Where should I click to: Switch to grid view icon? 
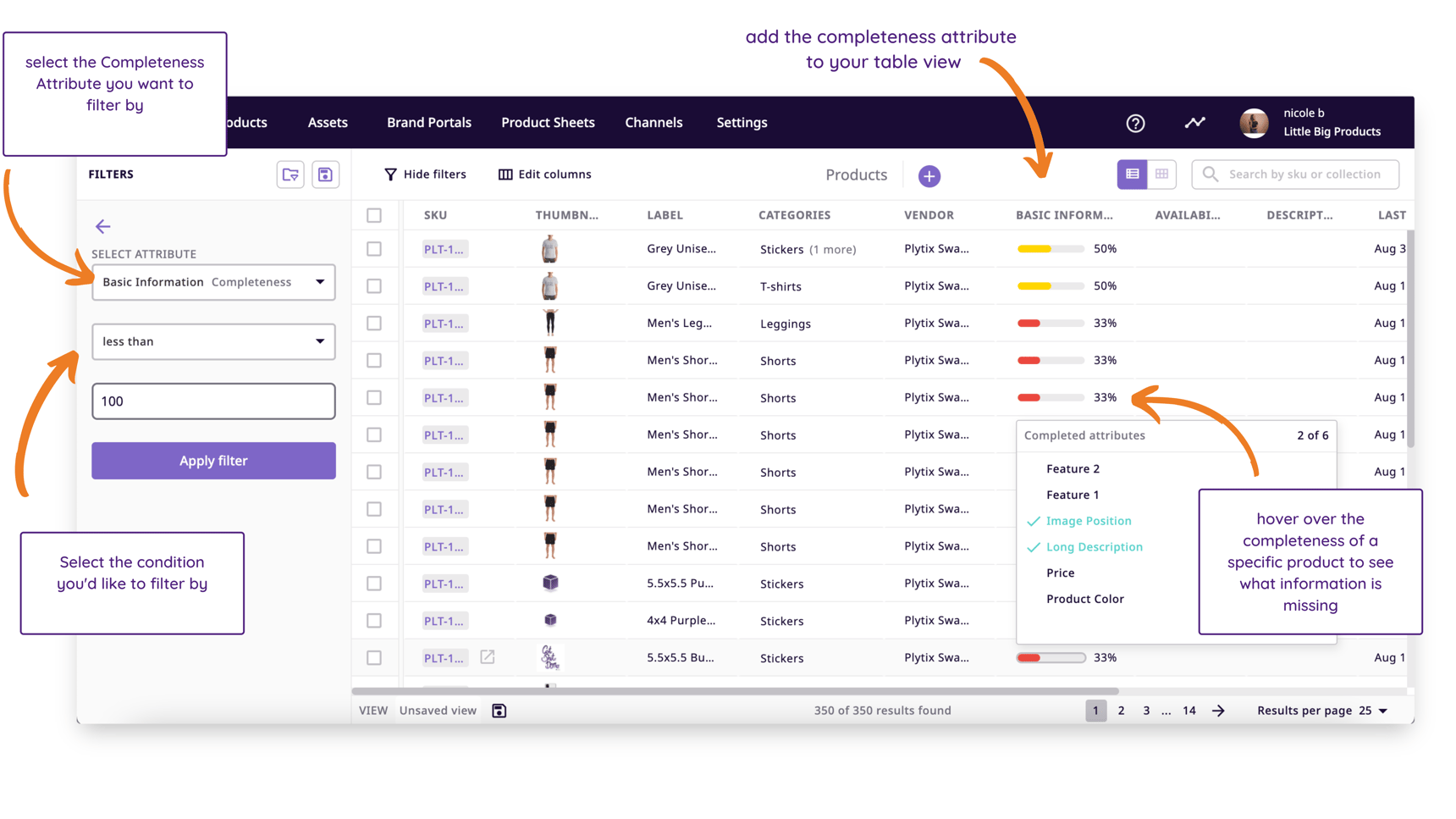click(1161, 174)
